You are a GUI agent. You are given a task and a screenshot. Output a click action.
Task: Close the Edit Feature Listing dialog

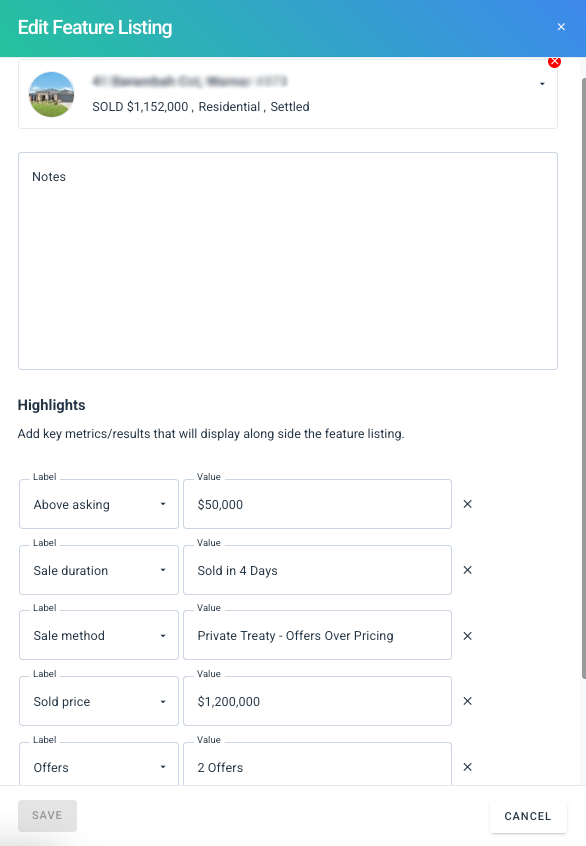(561, 27)
